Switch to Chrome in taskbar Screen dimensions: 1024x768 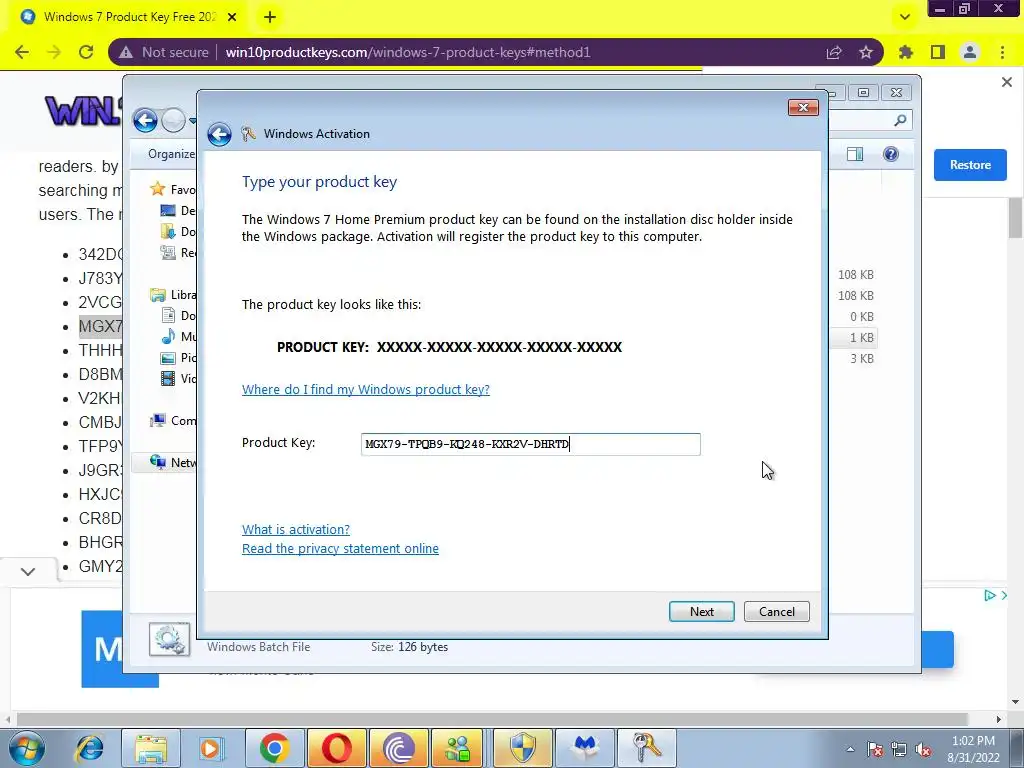tap(275, 748)
